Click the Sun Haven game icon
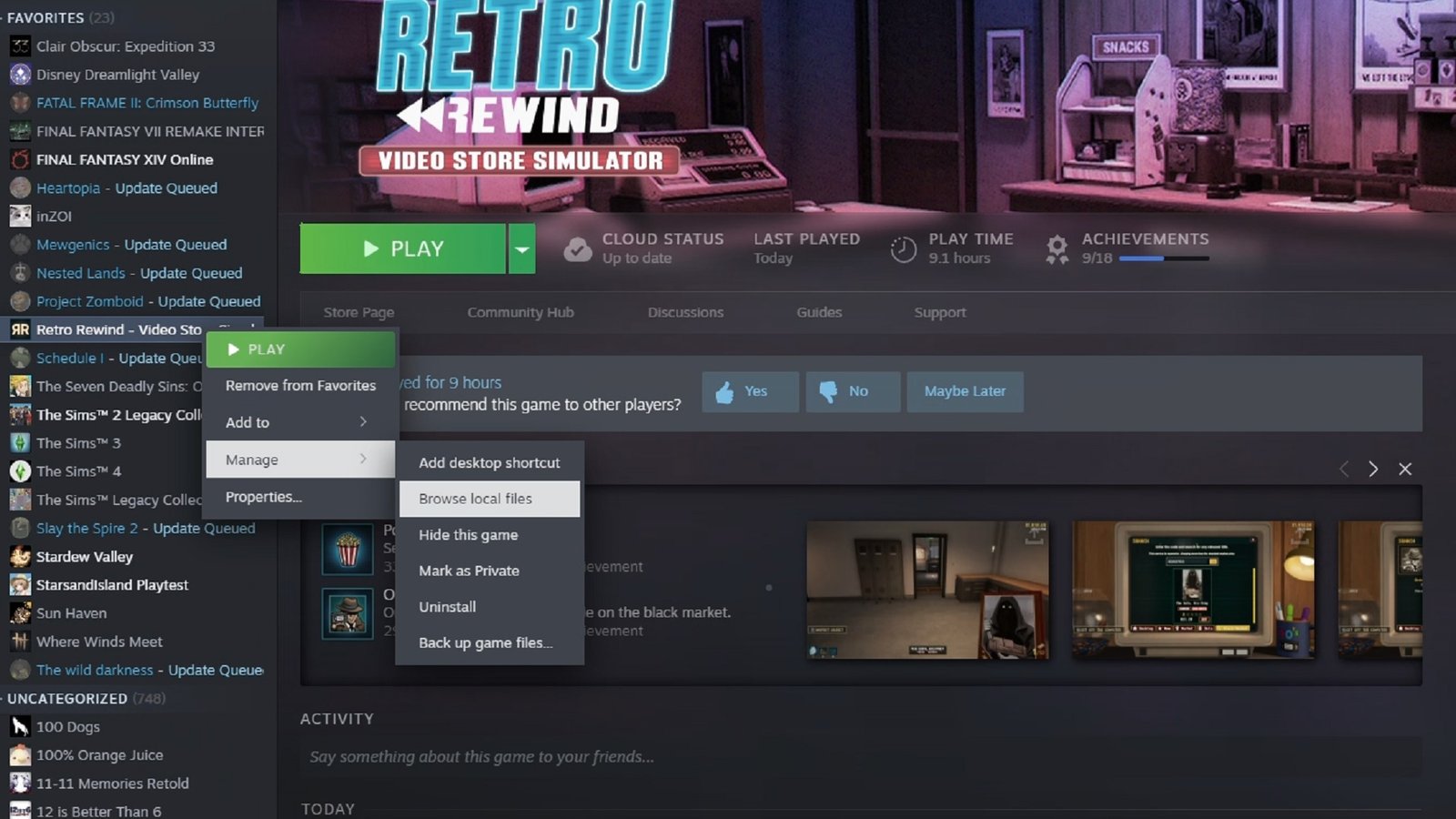The width and height of the screenshot is (1456, 819). point(20,613)
